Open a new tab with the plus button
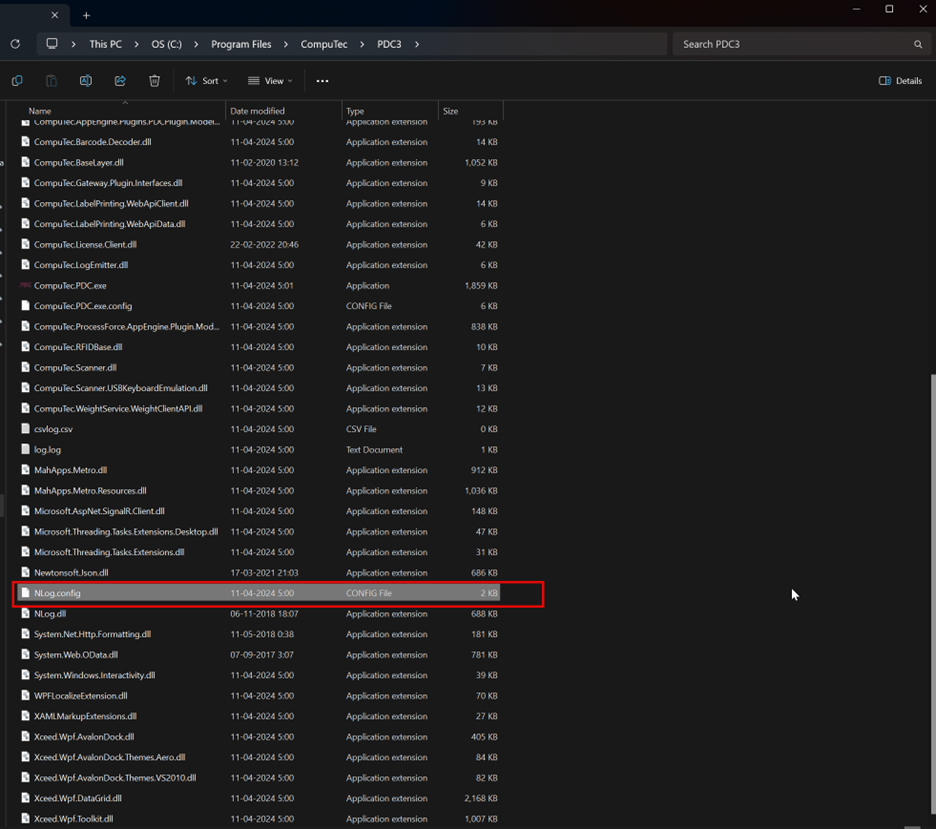Viewport: 936px width, 829px height. pyautogui.click(x=86, y=15)
